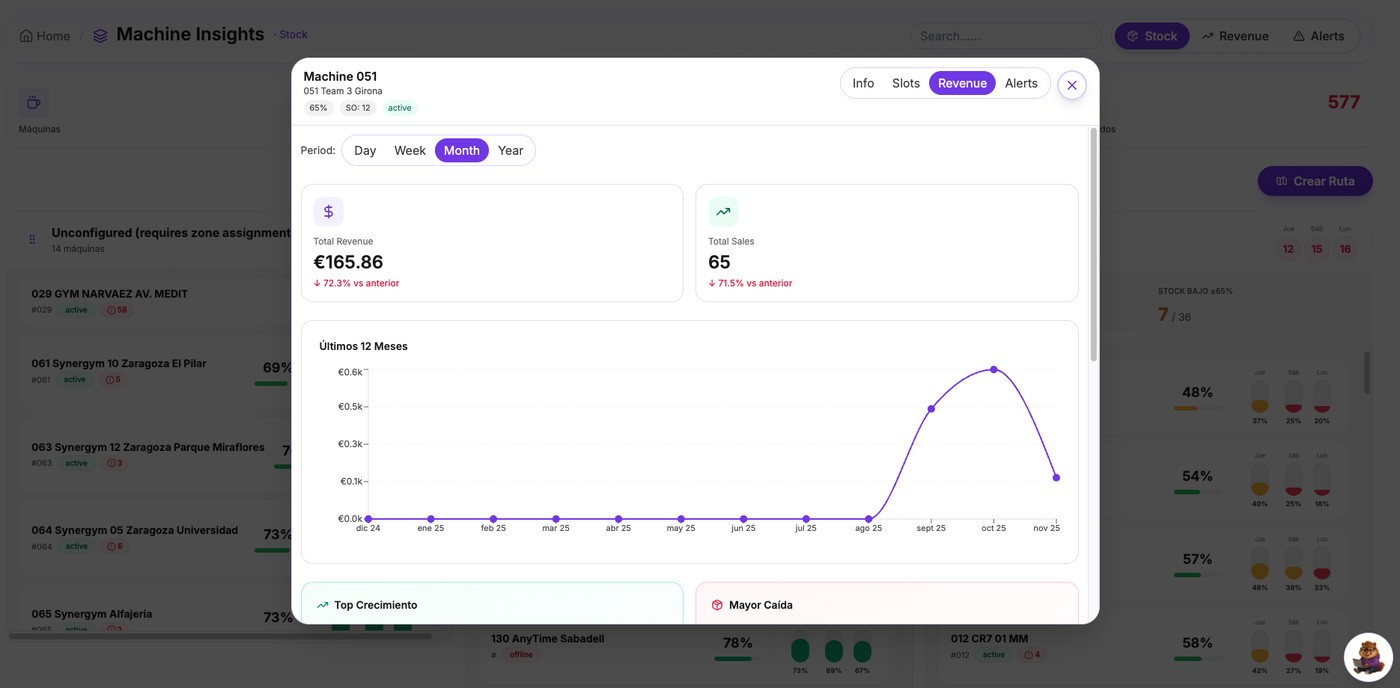Select the Week period option
The width and height of the screenshot is (1400, 688).
click(409, 151)
